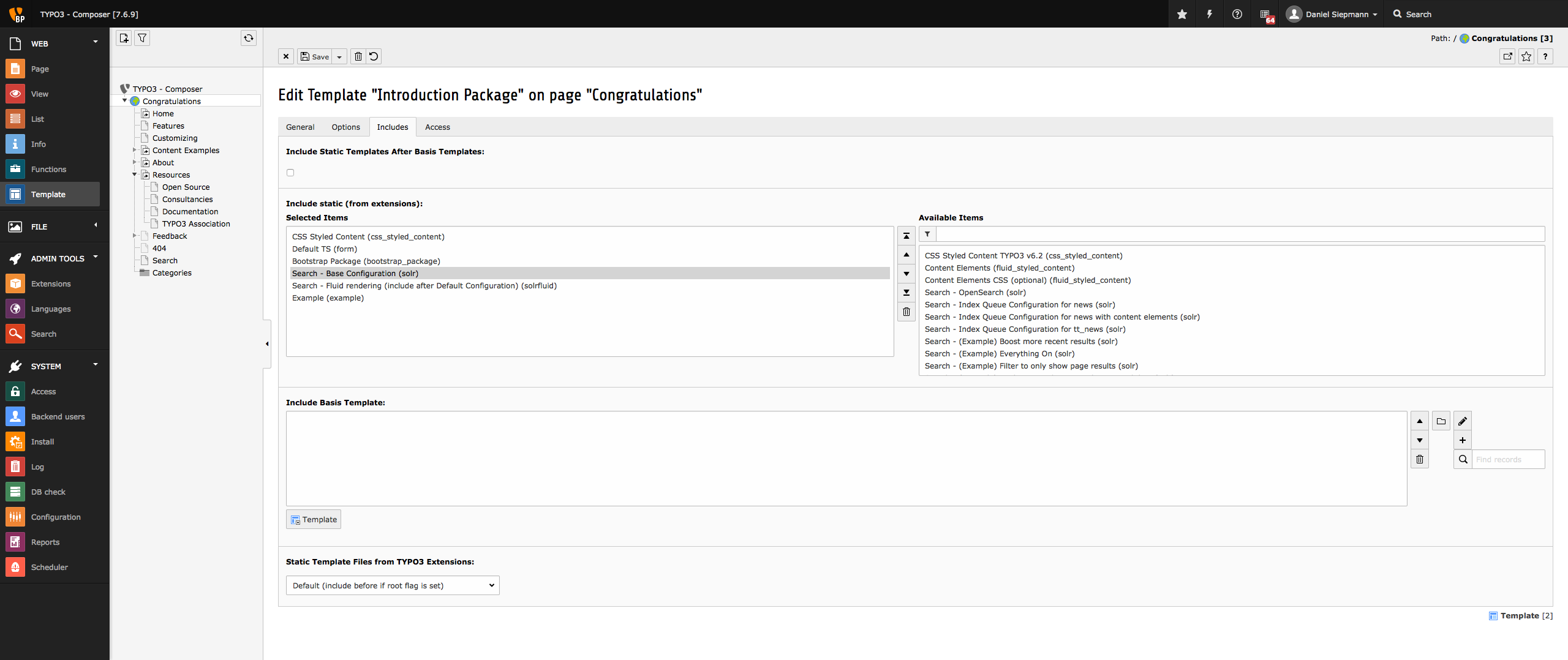Image resolution: width=1568 pixels, height=660 pixels.
Task: Move selected static item down one
Action: [907, 274]
